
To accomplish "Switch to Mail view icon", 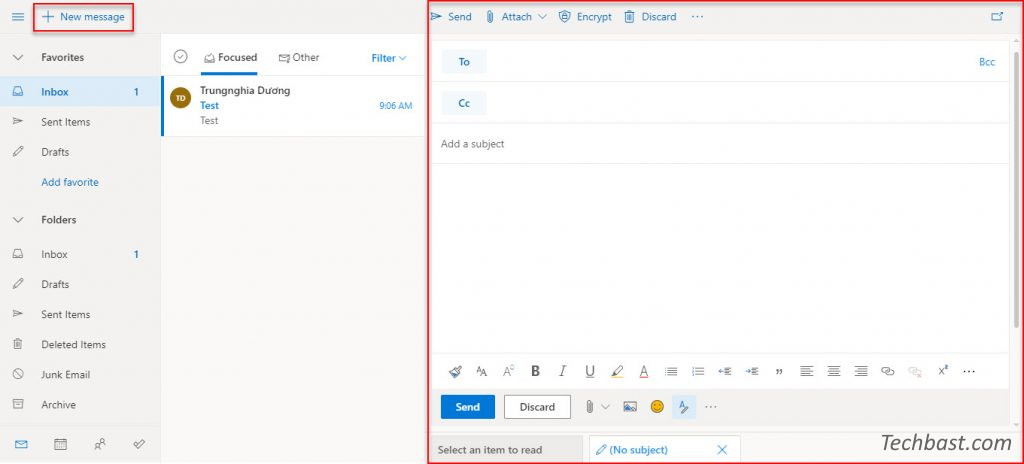I will click(21, 444).
